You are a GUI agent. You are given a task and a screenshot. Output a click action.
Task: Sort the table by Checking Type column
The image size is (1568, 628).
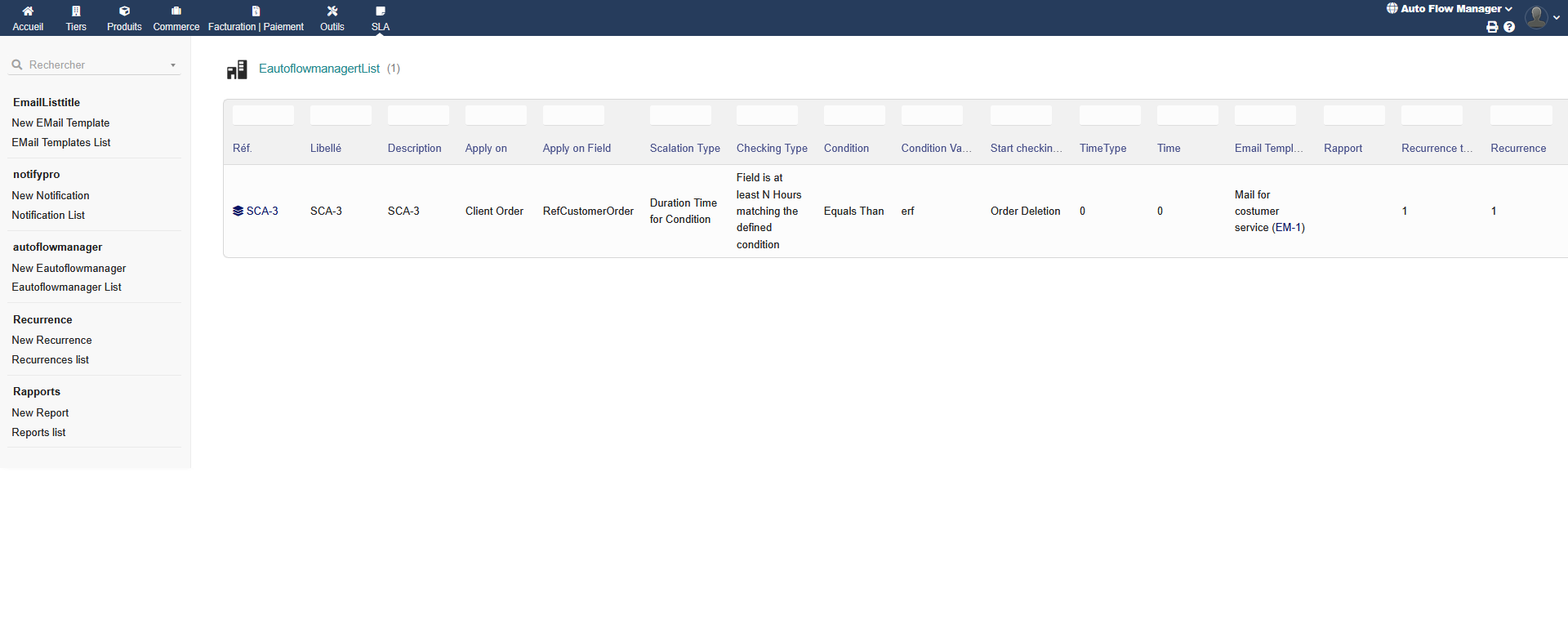point(772,149)
